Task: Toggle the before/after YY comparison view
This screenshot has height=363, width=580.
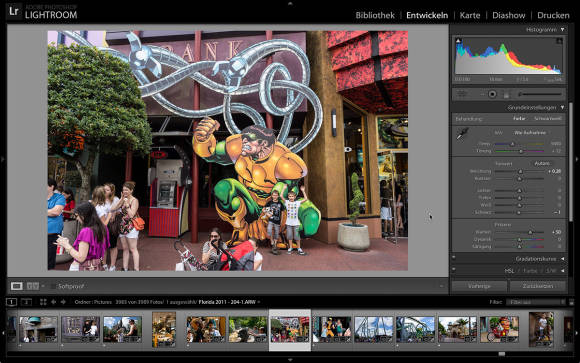Action: tap(33, 286)
